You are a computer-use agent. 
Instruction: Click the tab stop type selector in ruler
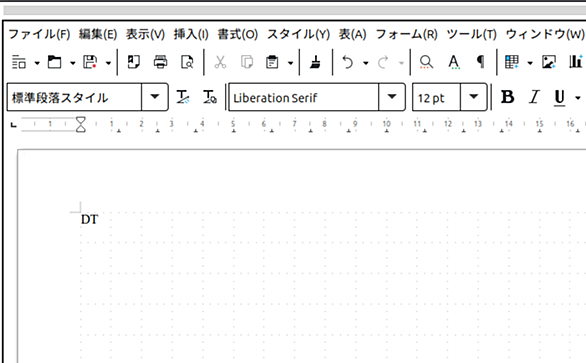coord(13,124)
